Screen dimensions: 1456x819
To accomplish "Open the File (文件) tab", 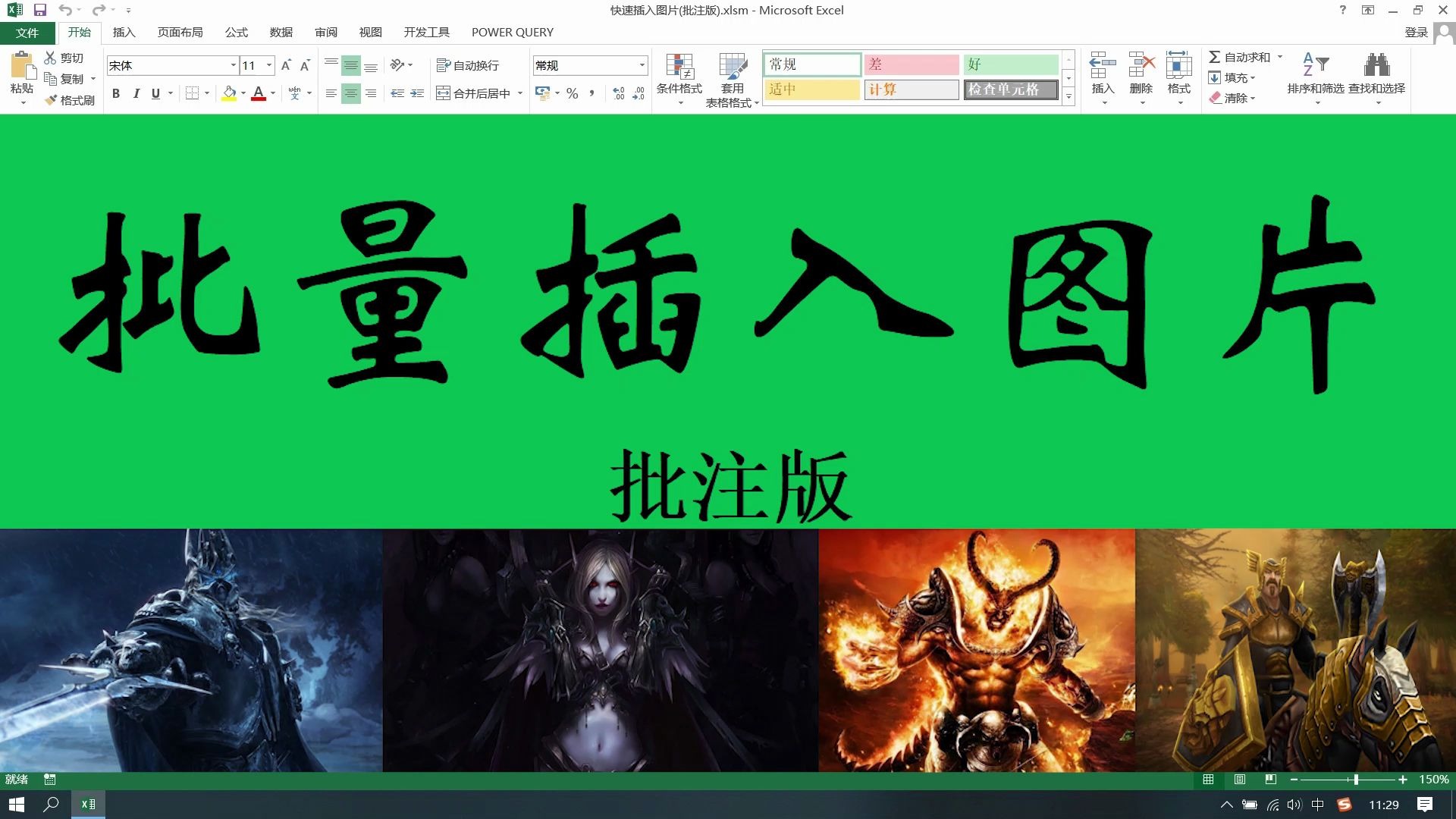I will click(x=27, y=33).
